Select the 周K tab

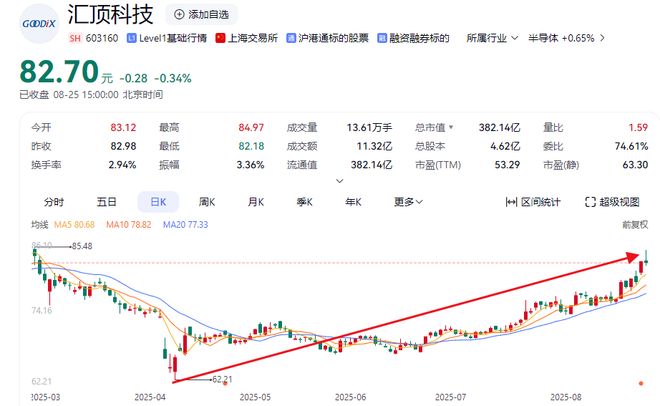[207, 202]
